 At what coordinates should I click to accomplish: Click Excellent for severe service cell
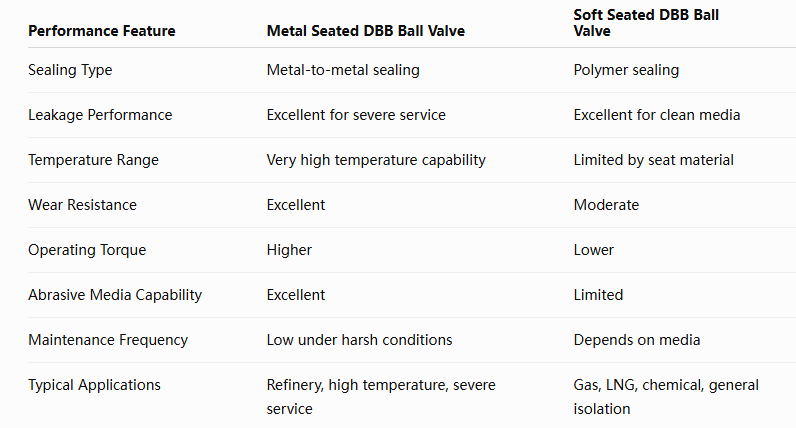(x=356, y=115)
